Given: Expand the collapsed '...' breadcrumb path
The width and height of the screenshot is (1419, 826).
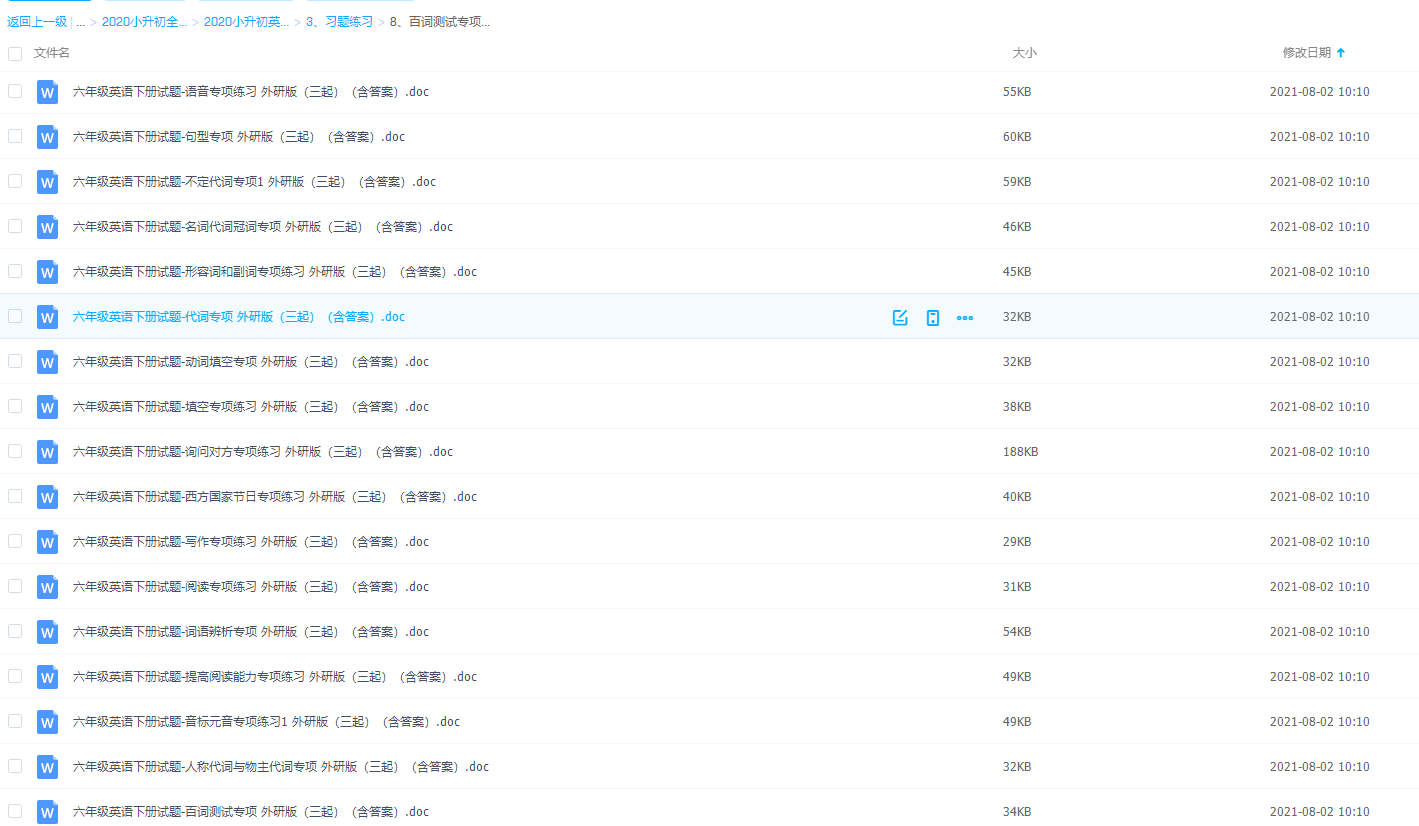Looking at the screenshot, I should tap(80, 22).
